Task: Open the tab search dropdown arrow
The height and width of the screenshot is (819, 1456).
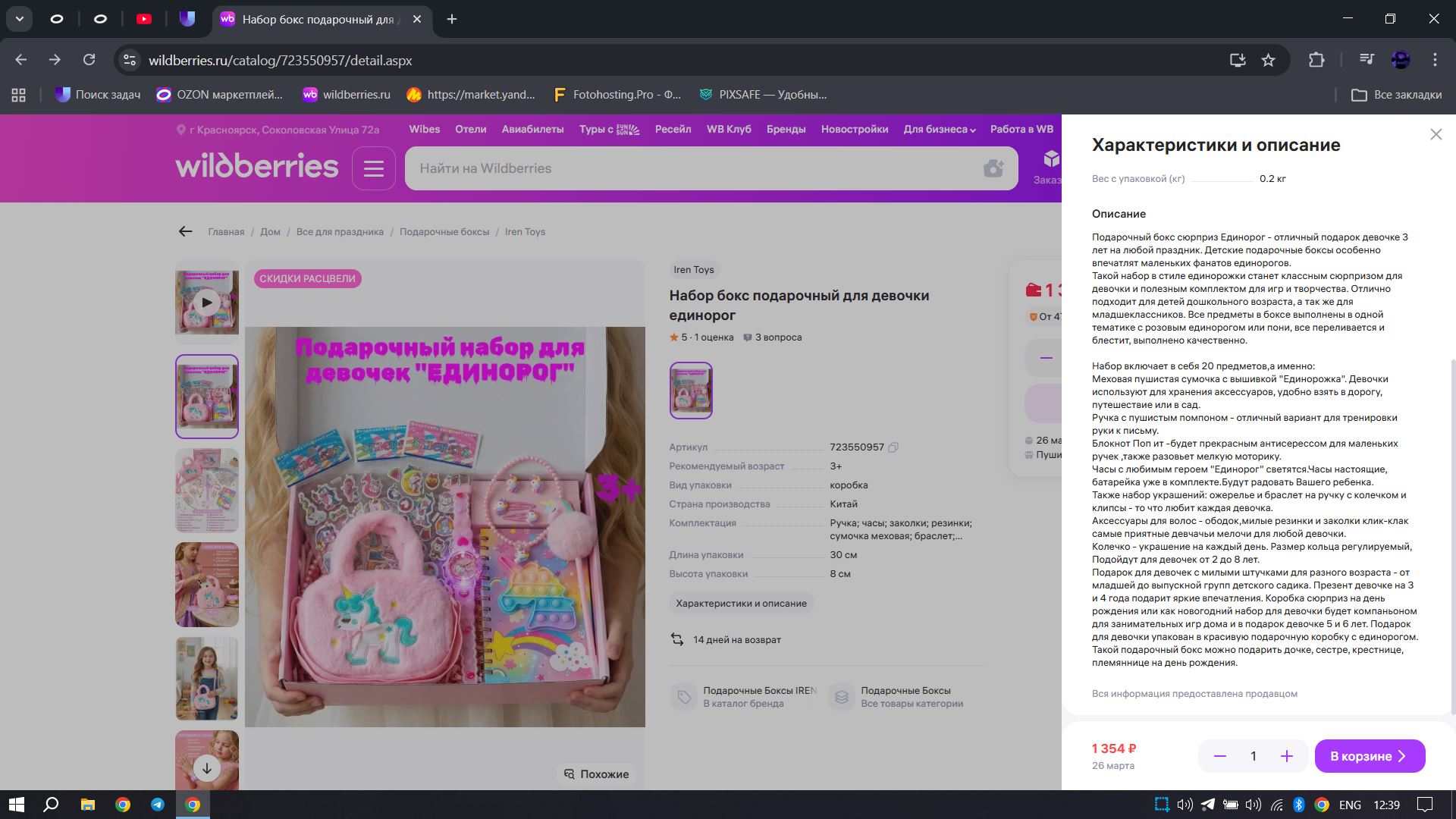Action: [x=19, y=19]
